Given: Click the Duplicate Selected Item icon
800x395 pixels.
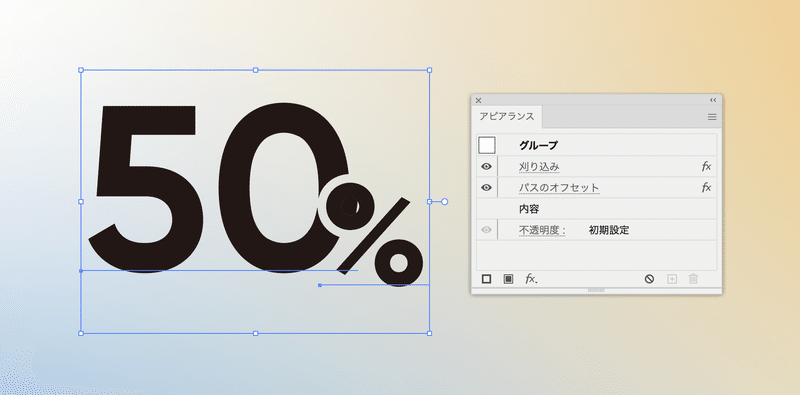Looking at the screenshot, I should pos(672,279).
